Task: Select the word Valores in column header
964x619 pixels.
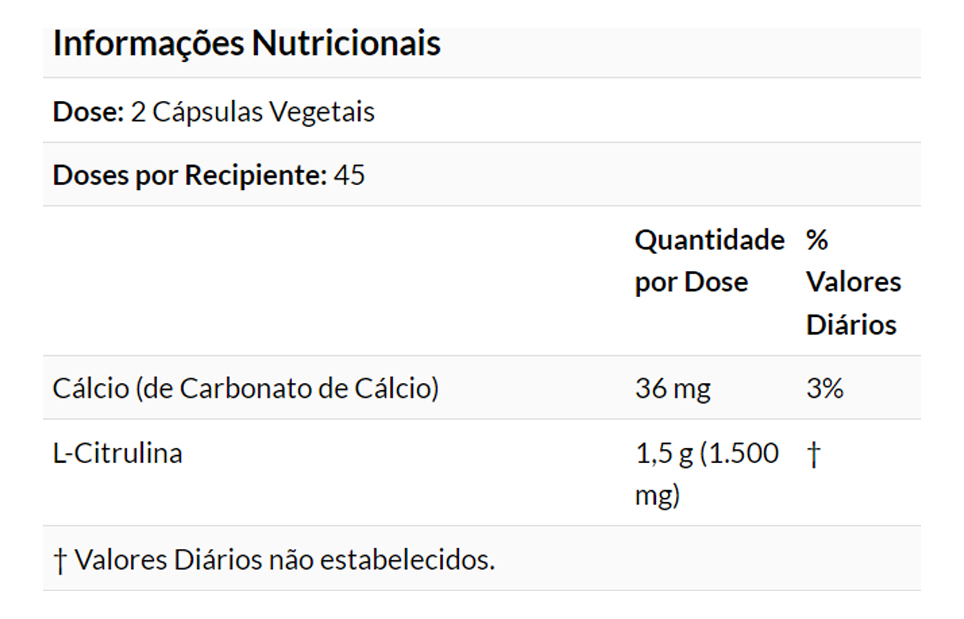Action: (853, 283)
